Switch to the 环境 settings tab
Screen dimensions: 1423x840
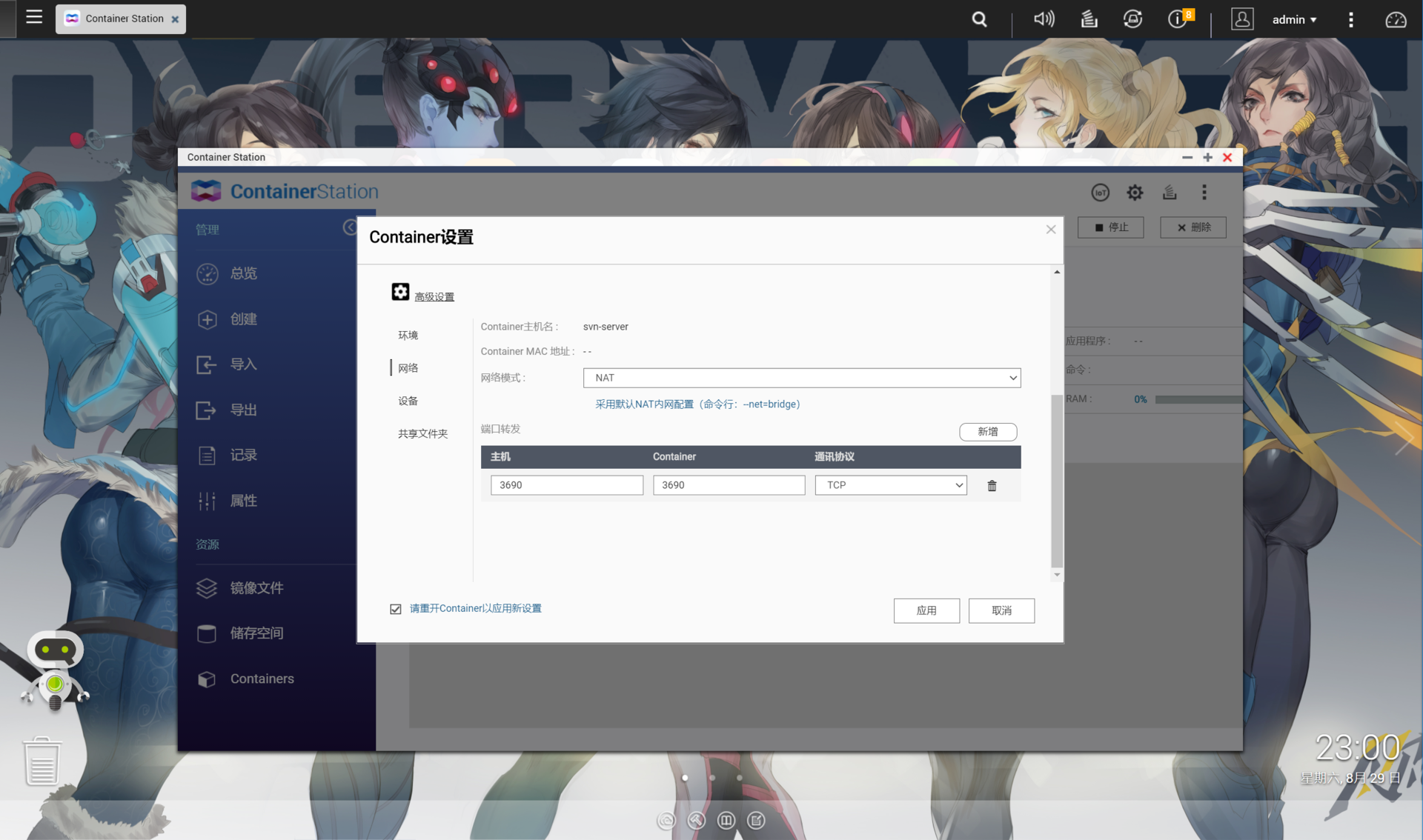tap(408, 336)
